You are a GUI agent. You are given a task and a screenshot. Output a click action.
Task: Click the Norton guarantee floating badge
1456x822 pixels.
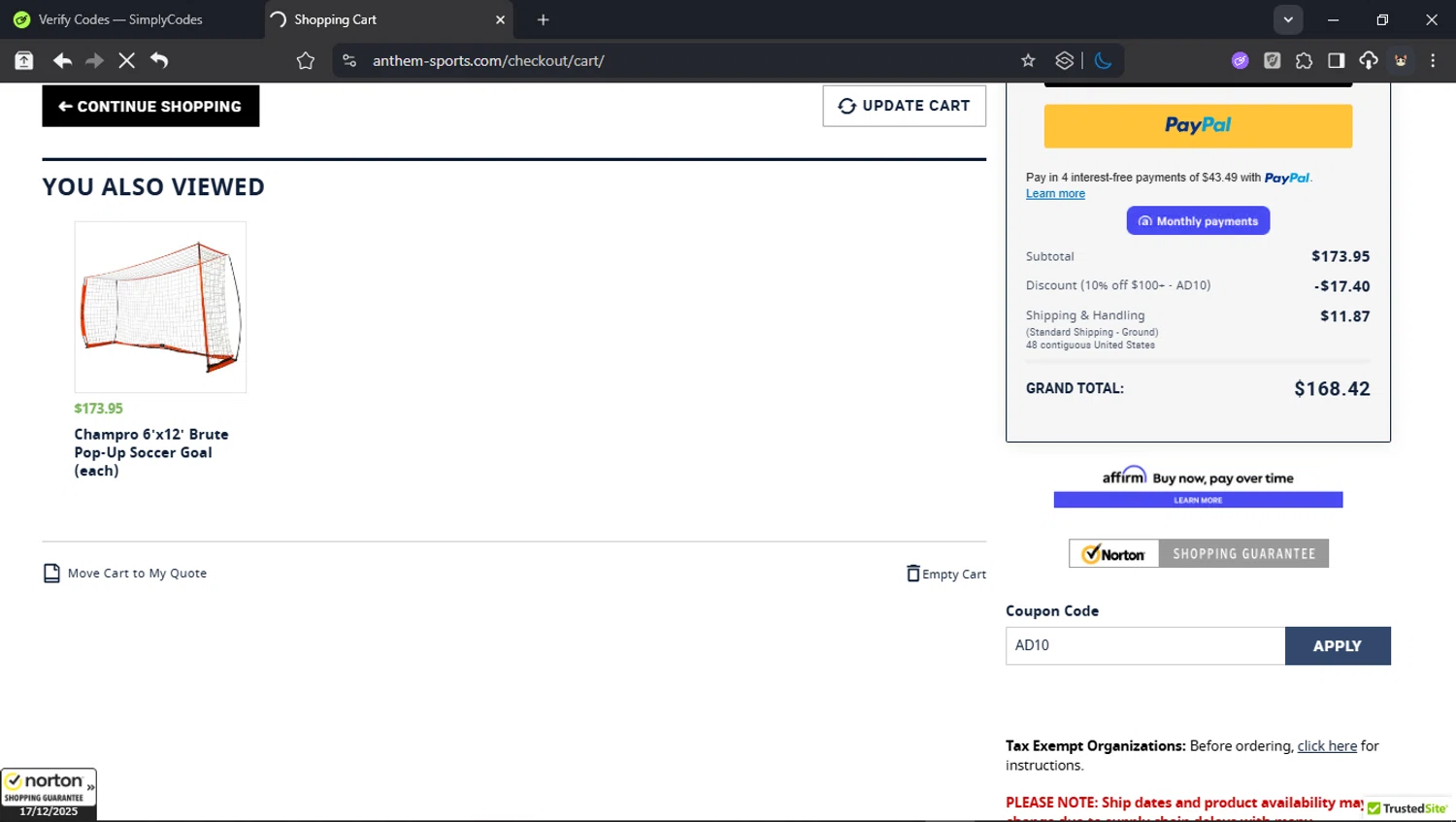tap(49, 794)
